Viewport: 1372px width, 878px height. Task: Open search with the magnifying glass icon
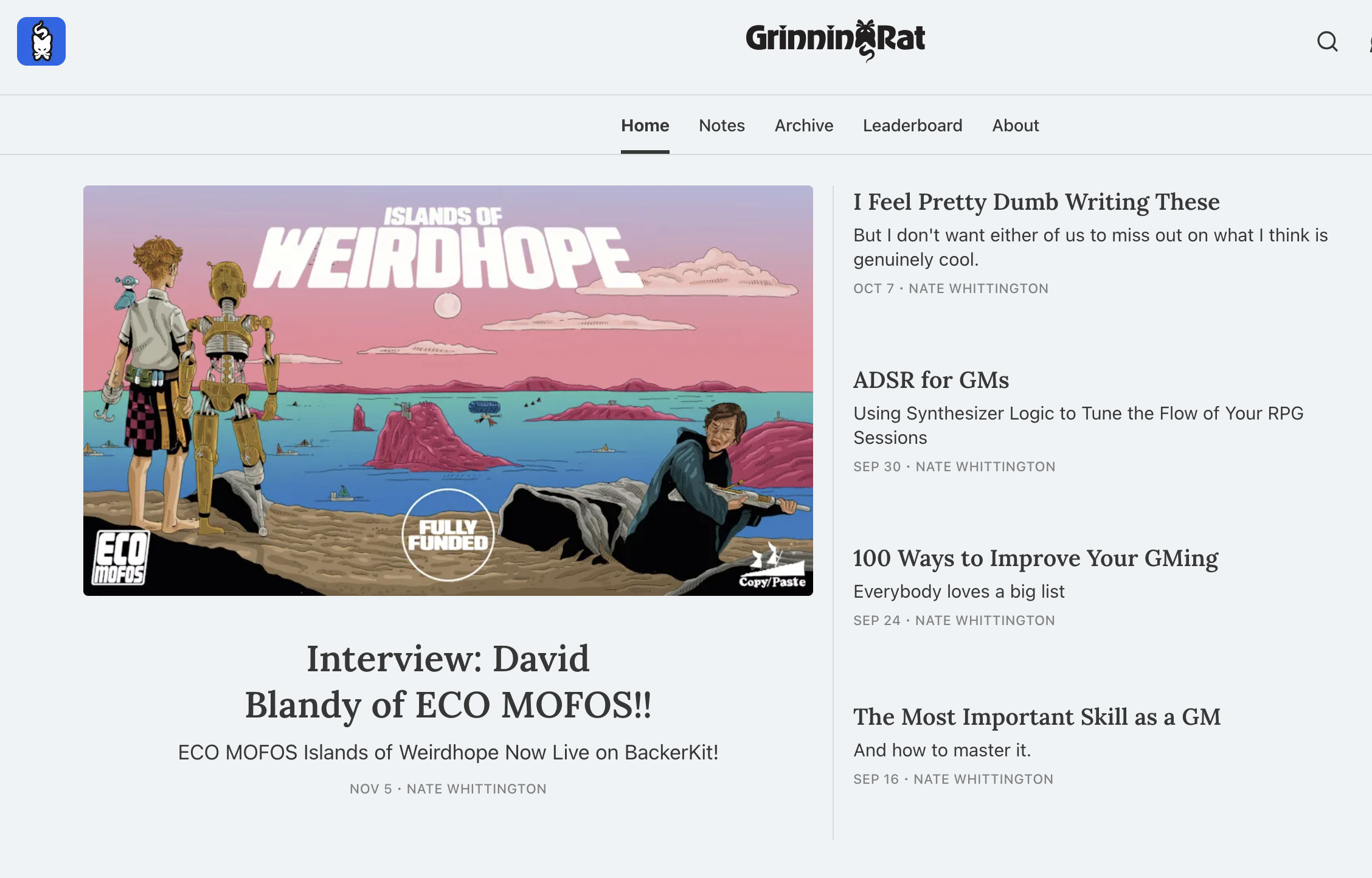coord(1327,41)
